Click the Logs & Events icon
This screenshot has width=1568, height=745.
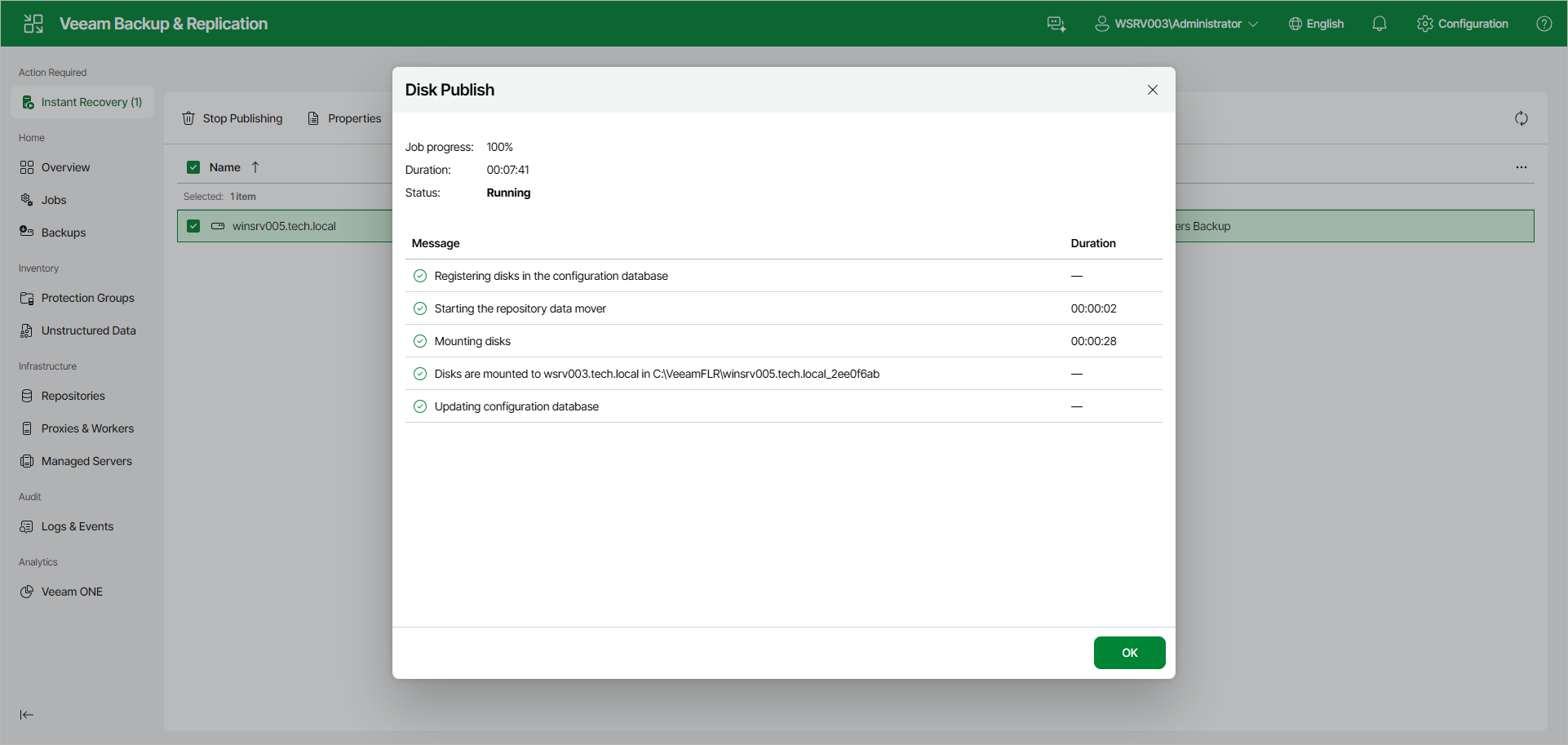point(27,526)
